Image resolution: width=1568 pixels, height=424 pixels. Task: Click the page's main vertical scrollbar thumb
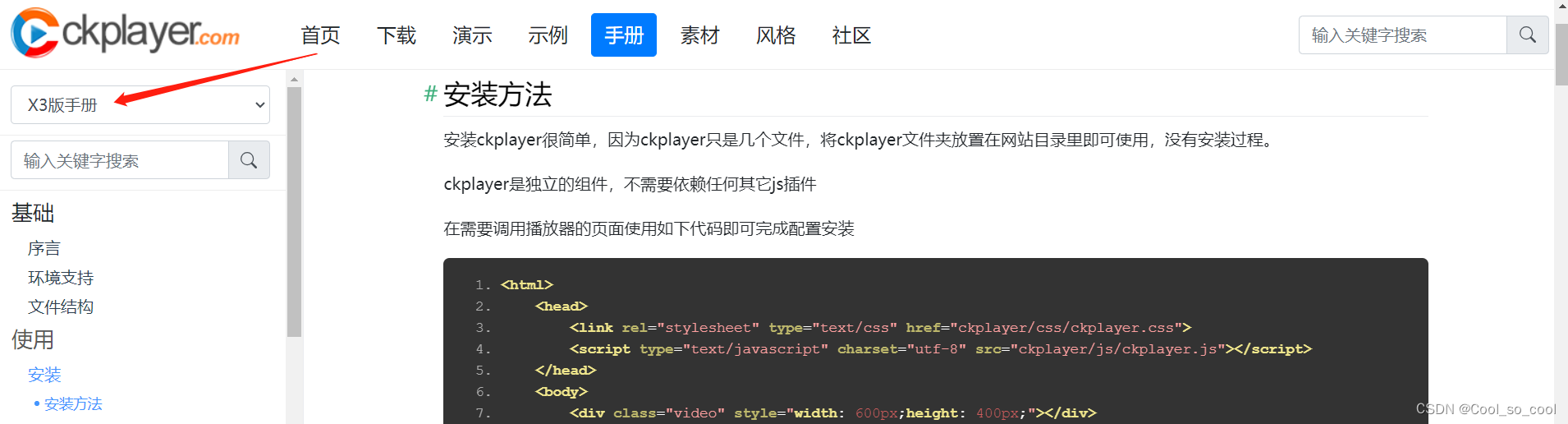pos(1561,54)
